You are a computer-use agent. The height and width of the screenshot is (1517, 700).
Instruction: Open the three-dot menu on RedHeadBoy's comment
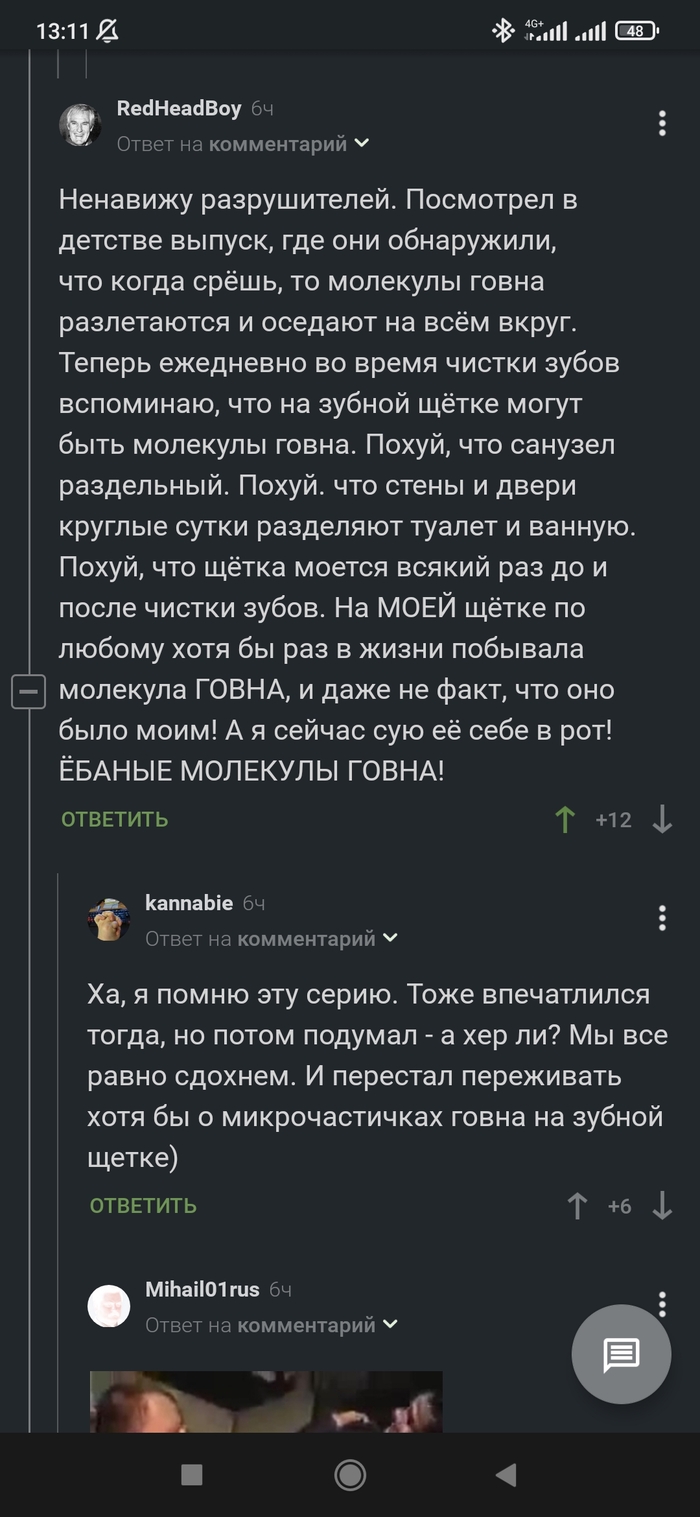point(661,122)
